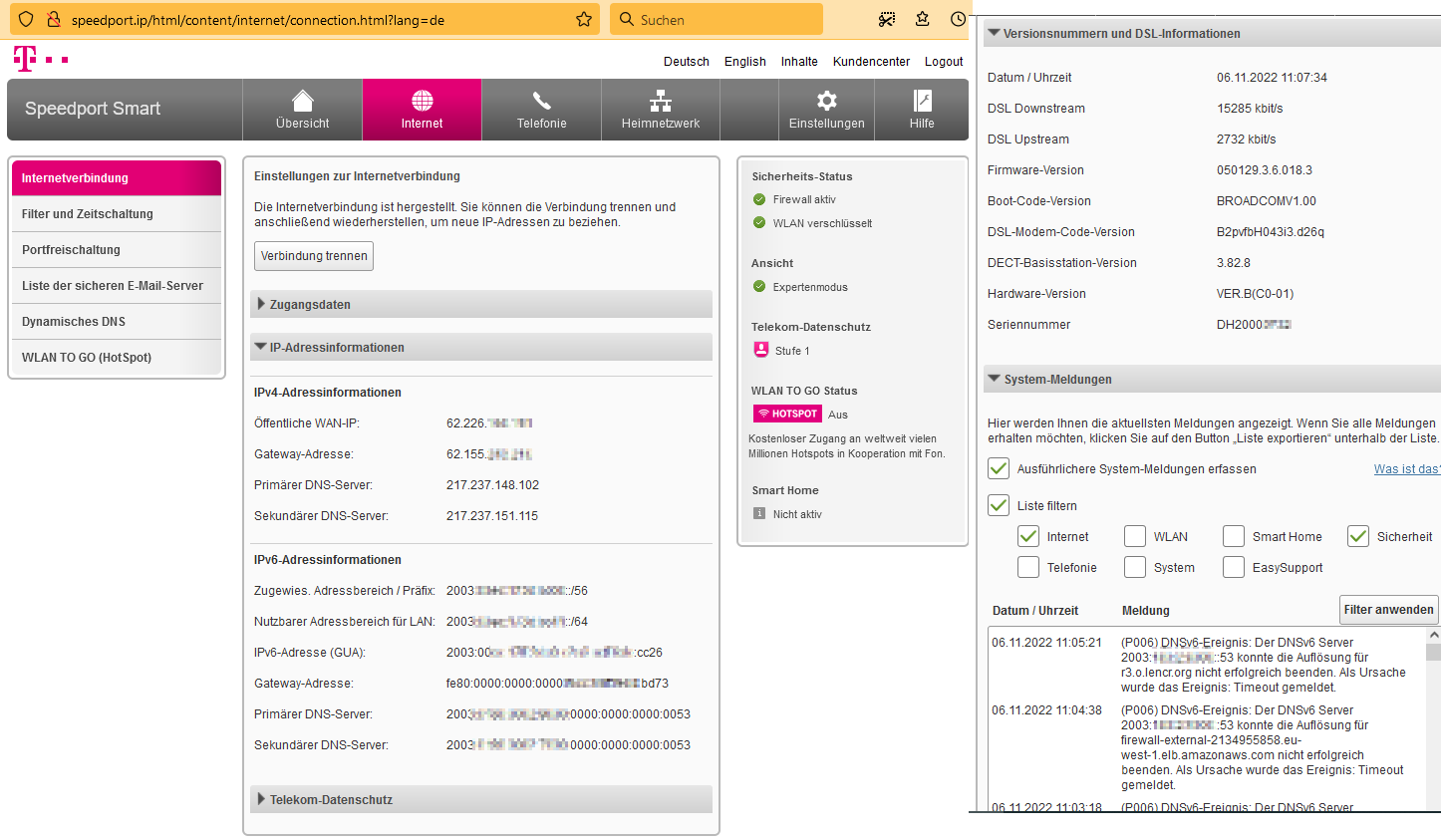Expand the Telekom-Datenschutz section
Screen dimensions: 1441x840
coord(481,799)
